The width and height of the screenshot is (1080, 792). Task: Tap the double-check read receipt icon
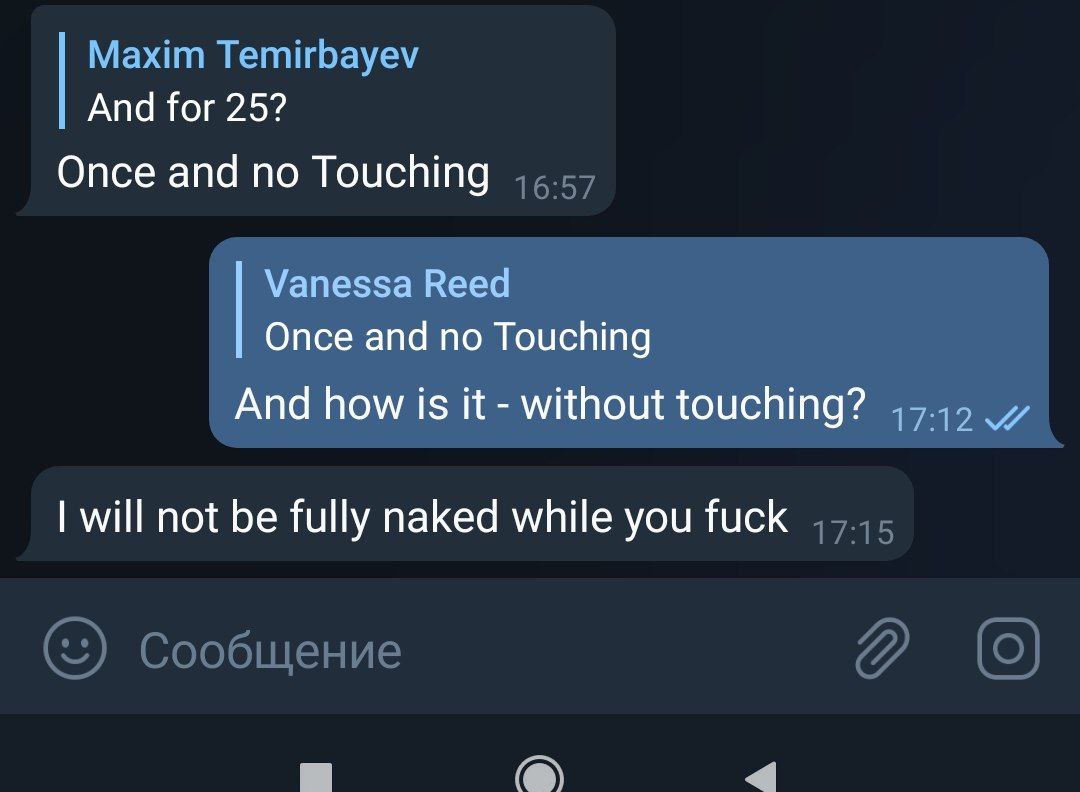tap(1008, 418)
